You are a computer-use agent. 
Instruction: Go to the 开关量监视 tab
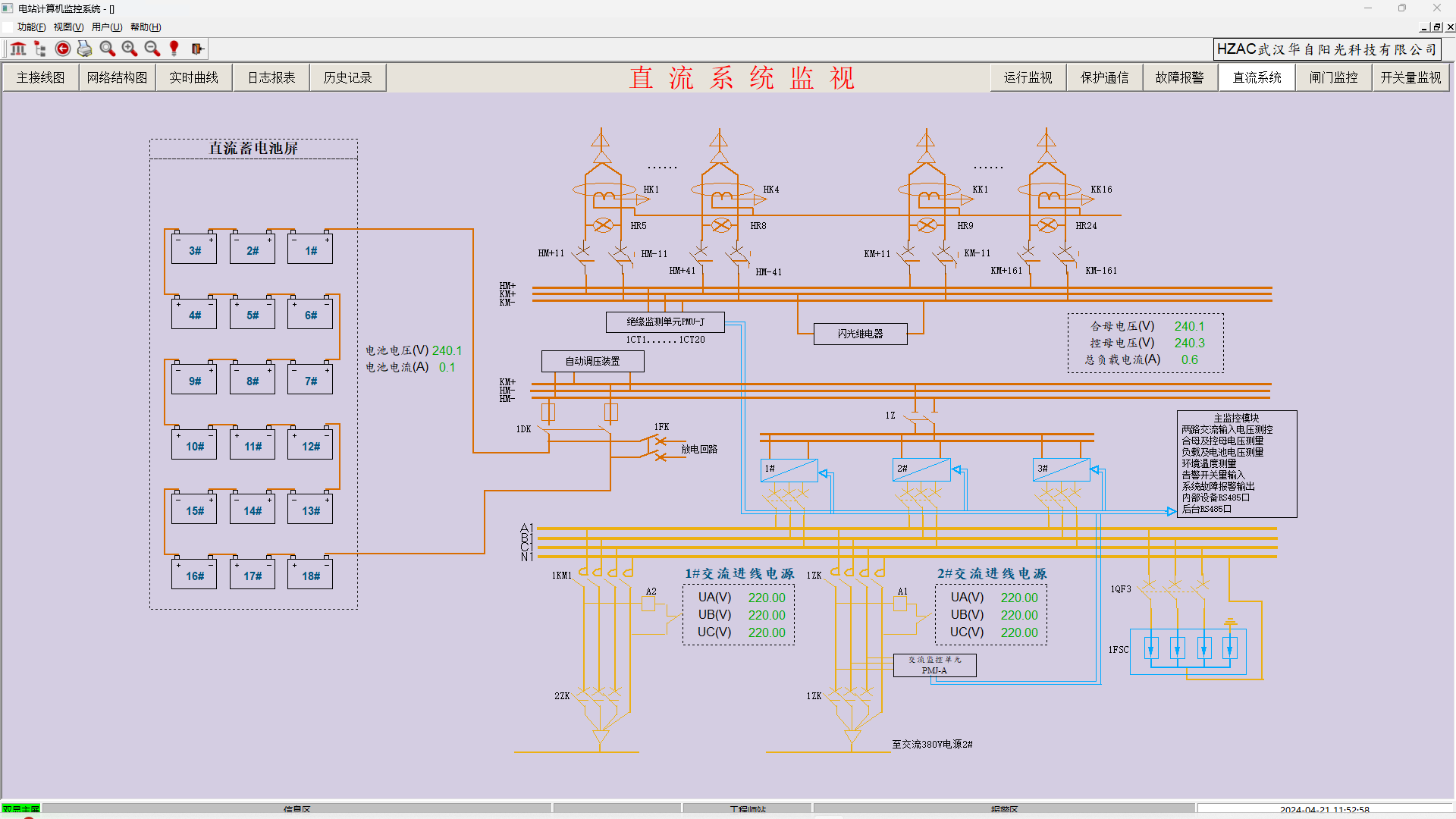[1410, 77]
